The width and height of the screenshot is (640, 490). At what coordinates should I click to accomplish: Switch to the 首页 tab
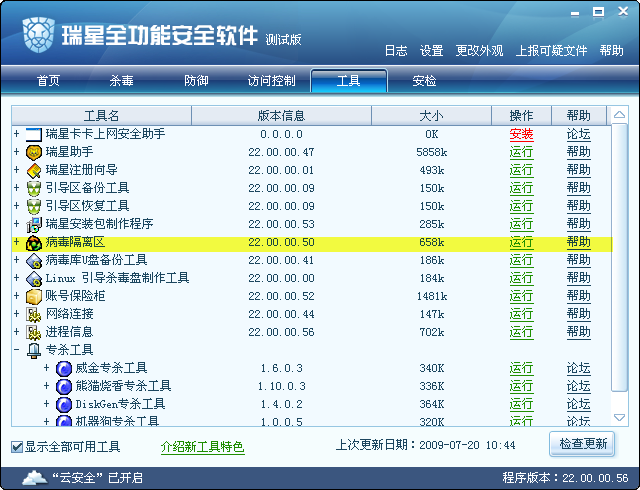49,80
